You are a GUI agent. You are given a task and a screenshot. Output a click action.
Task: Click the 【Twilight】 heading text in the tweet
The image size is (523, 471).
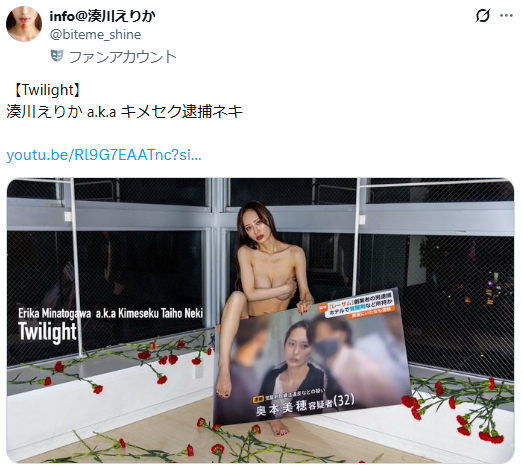[46, 90]
